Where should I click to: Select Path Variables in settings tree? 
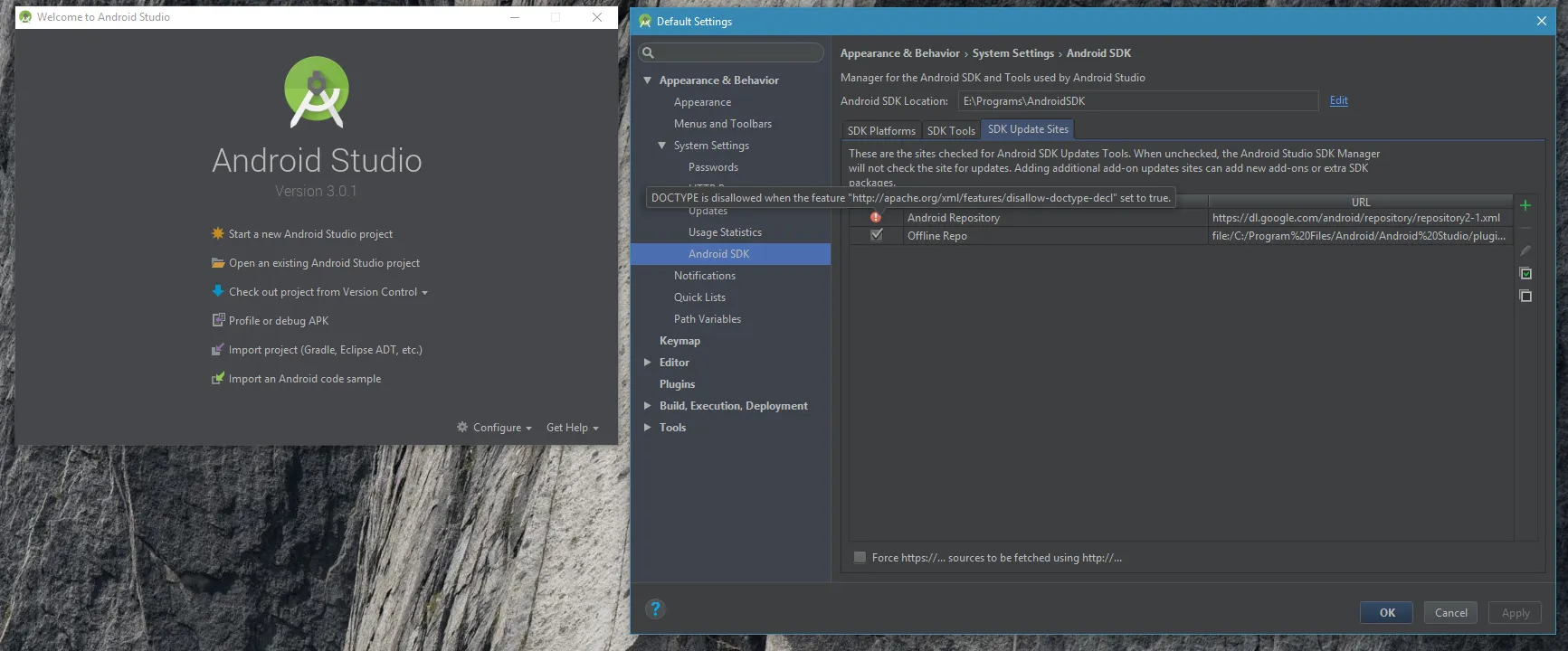click(x=708, y=319)
